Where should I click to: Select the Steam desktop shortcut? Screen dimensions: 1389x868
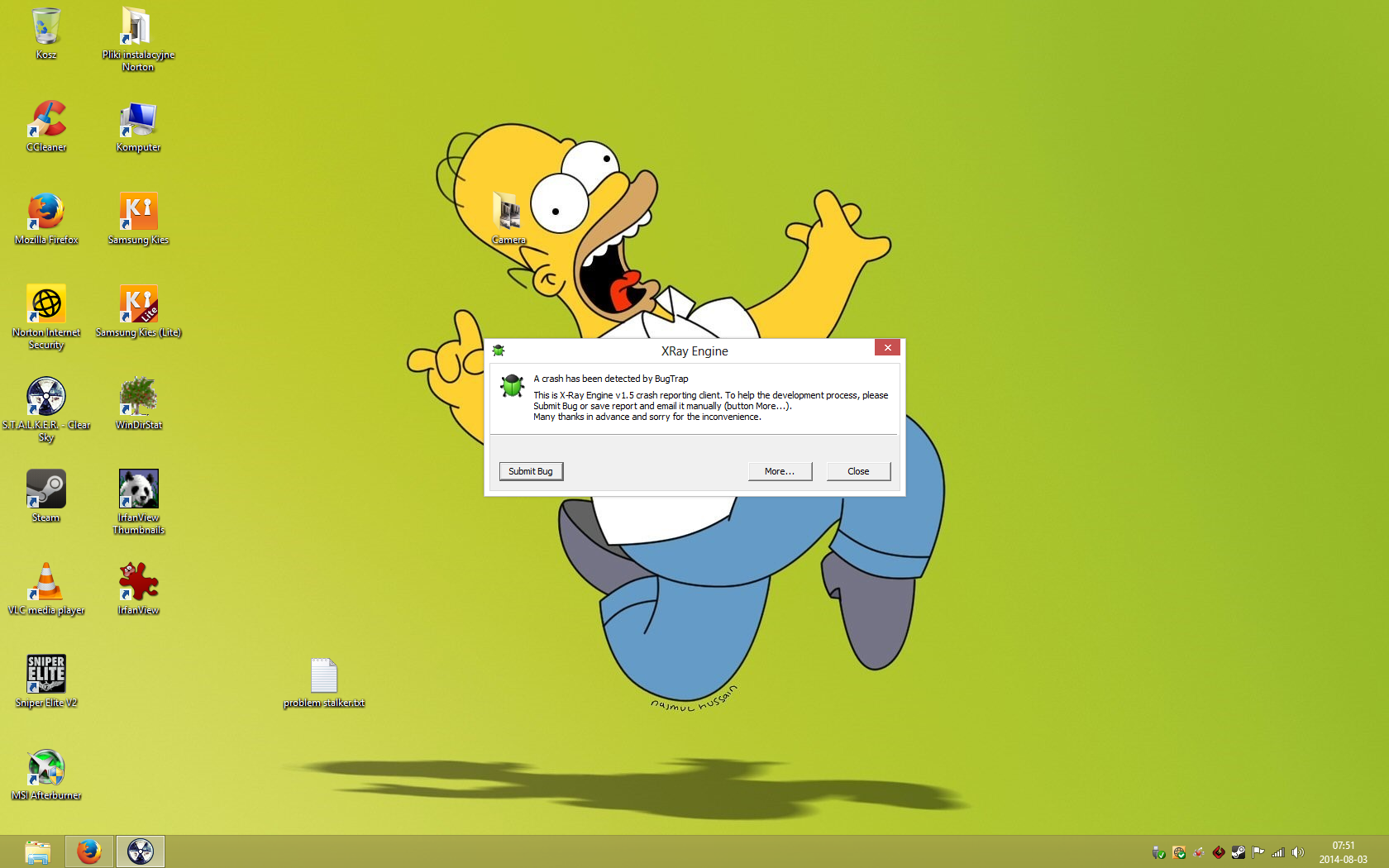(46, 496)
